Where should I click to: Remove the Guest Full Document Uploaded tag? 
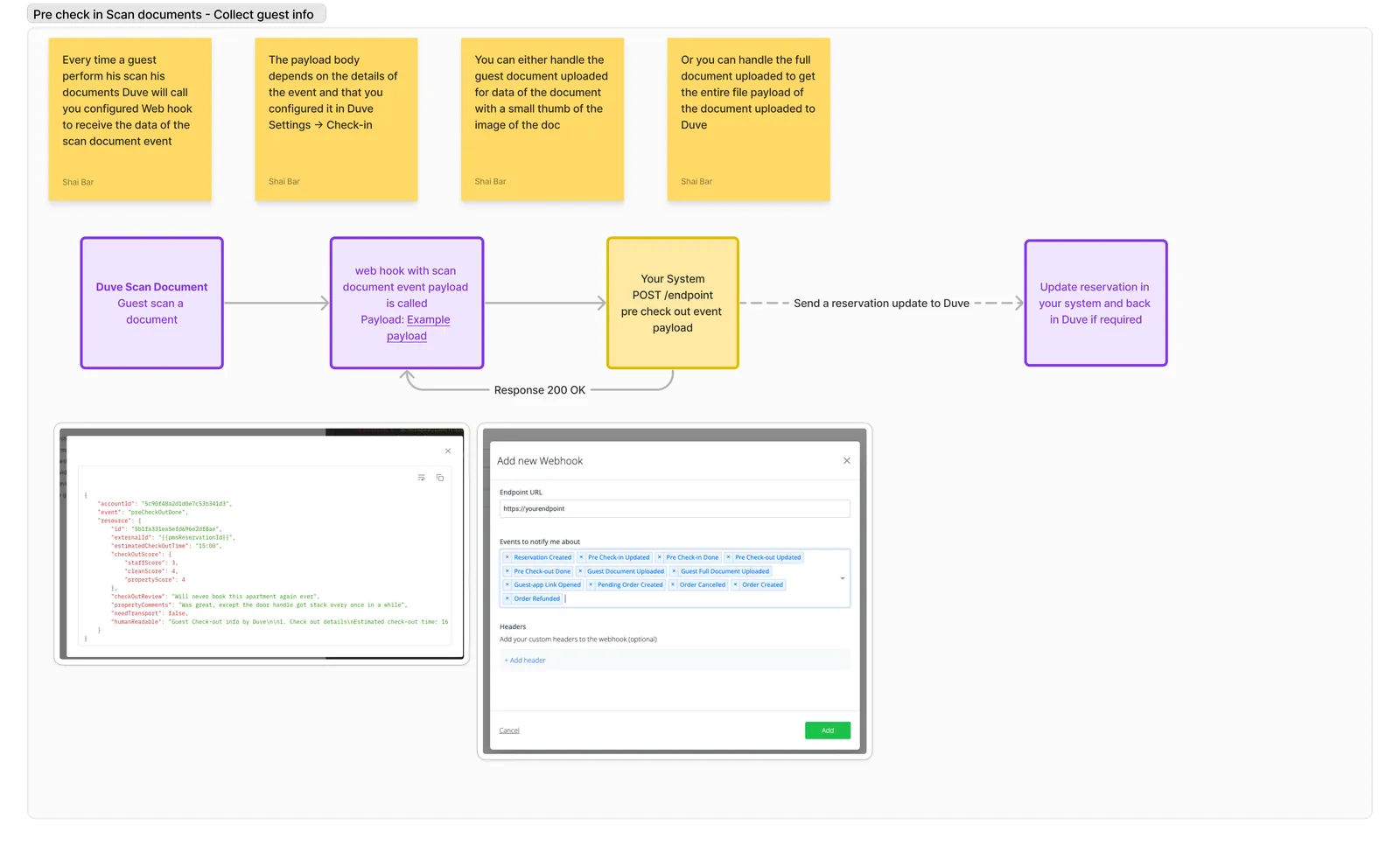click(675, 571)
